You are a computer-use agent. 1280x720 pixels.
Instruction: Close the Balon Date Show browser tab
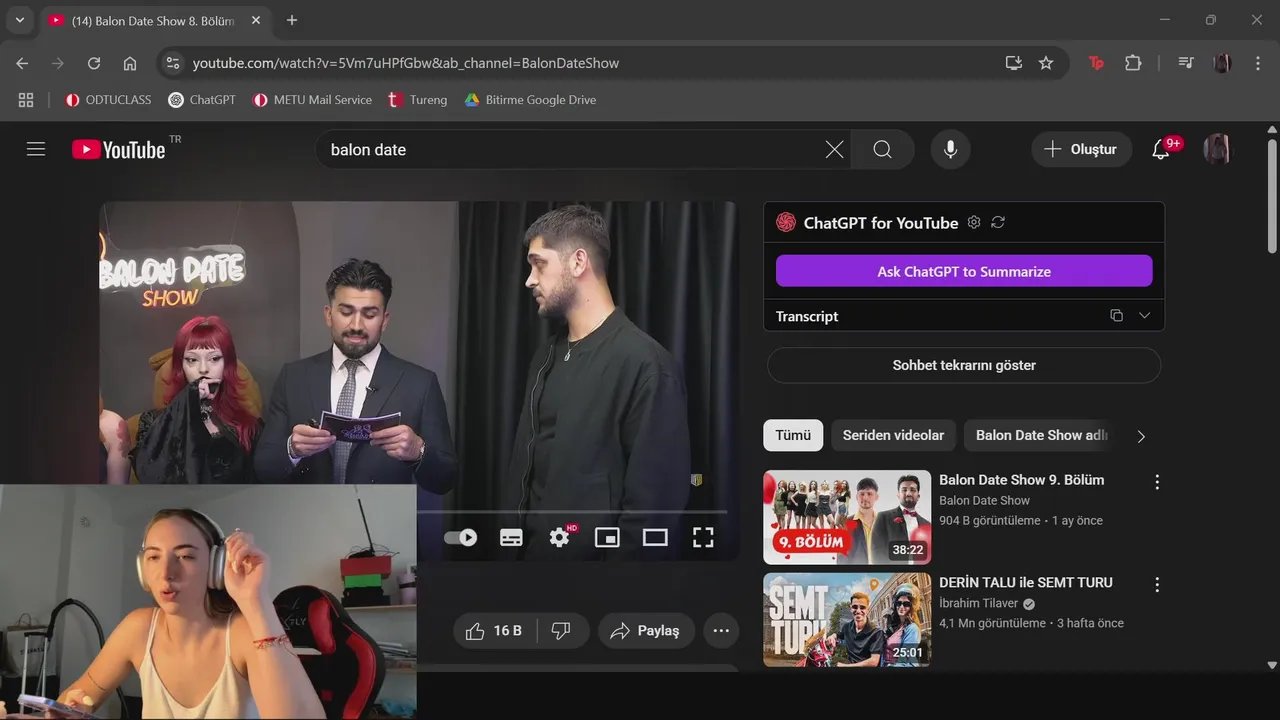click(256, 20)
